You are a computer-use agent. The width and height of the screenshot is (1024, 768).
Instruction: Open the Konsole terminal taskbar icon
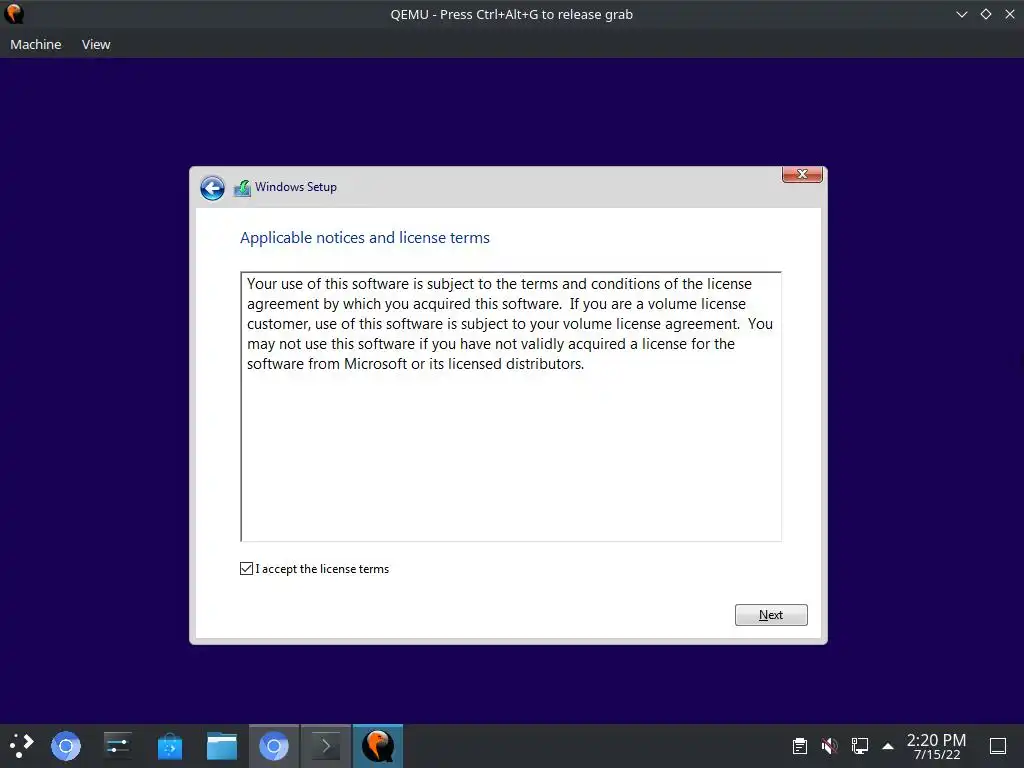click(x=326, y=746)
